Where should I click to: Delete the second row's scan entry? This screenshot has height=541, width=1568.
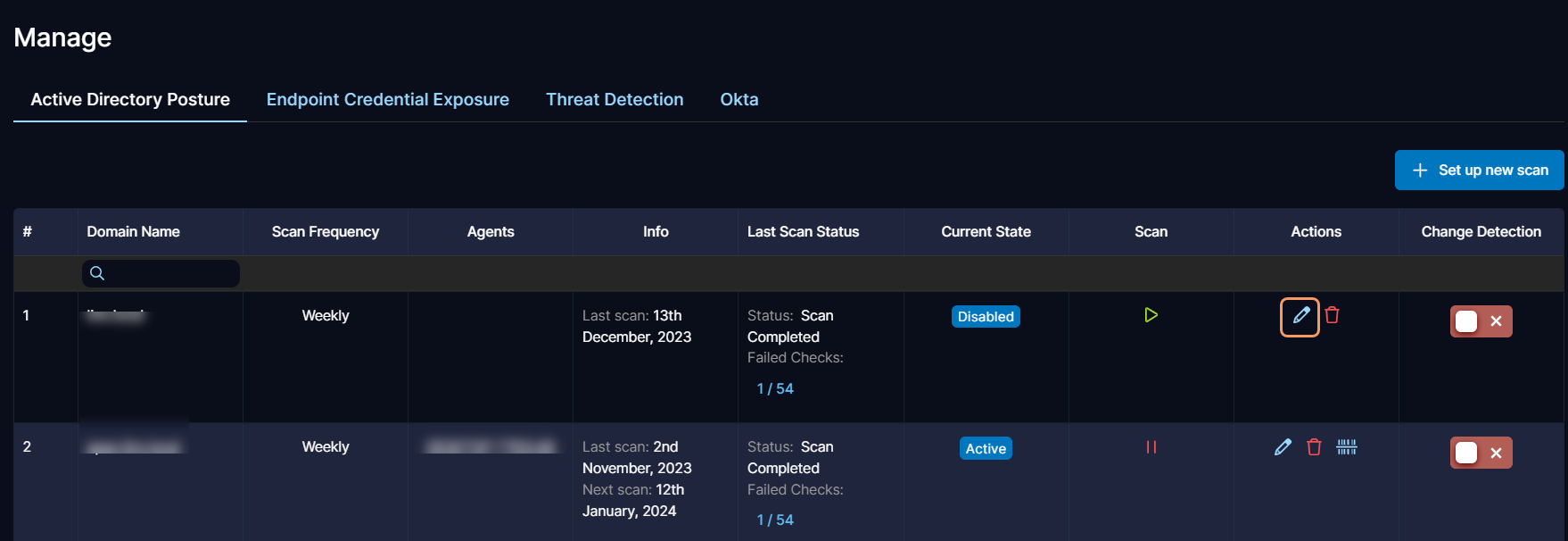tap(1314, 447)
